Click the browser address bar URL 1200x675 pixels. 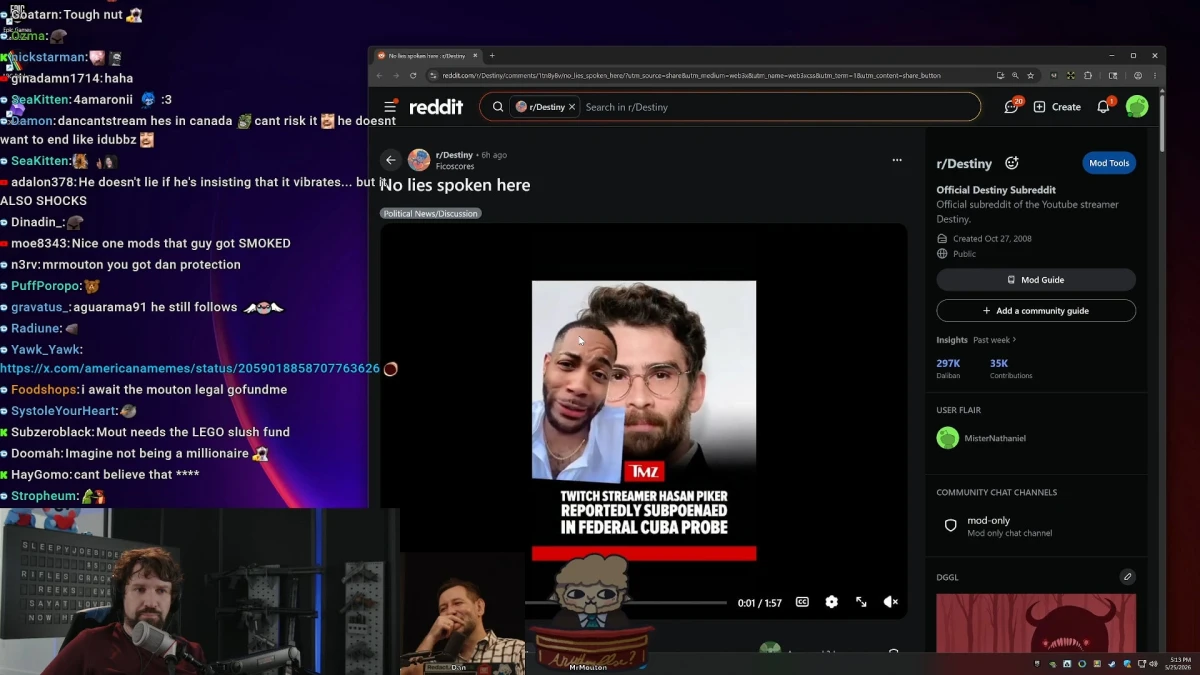(x=690, y=75)
